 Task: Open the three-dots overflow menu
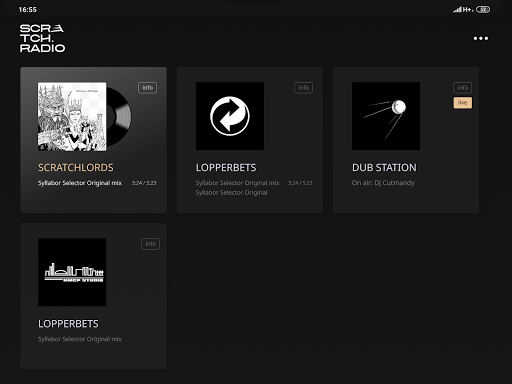481,38
